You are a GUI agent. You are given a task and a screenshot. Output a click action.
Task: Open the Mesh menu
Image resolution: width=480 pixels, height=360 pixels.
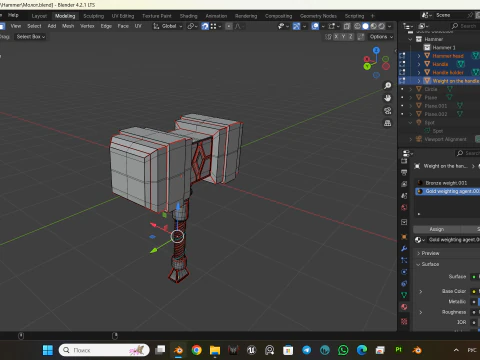click(x=68, y=26)
